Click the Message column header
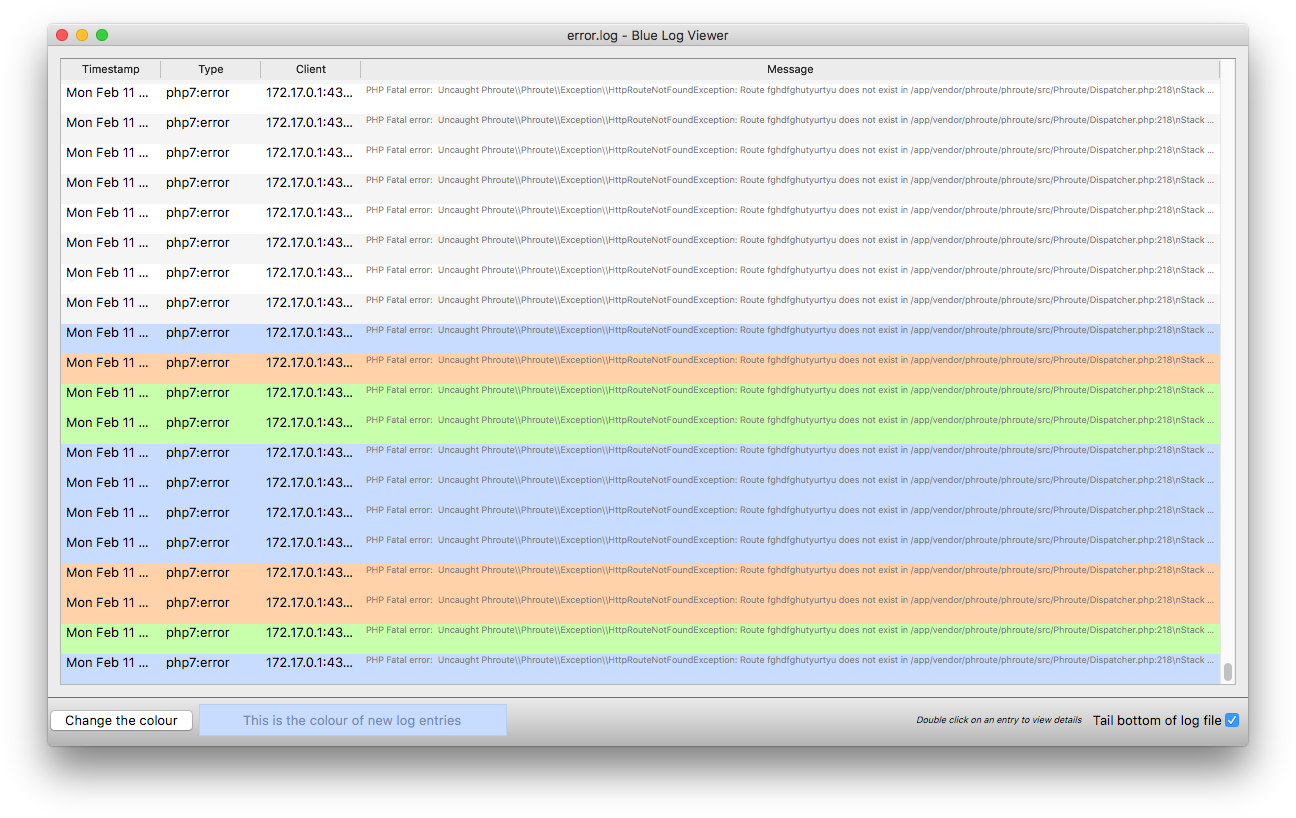The width and height of the screenshot is (1296, 818). click(x=790, y=69)
